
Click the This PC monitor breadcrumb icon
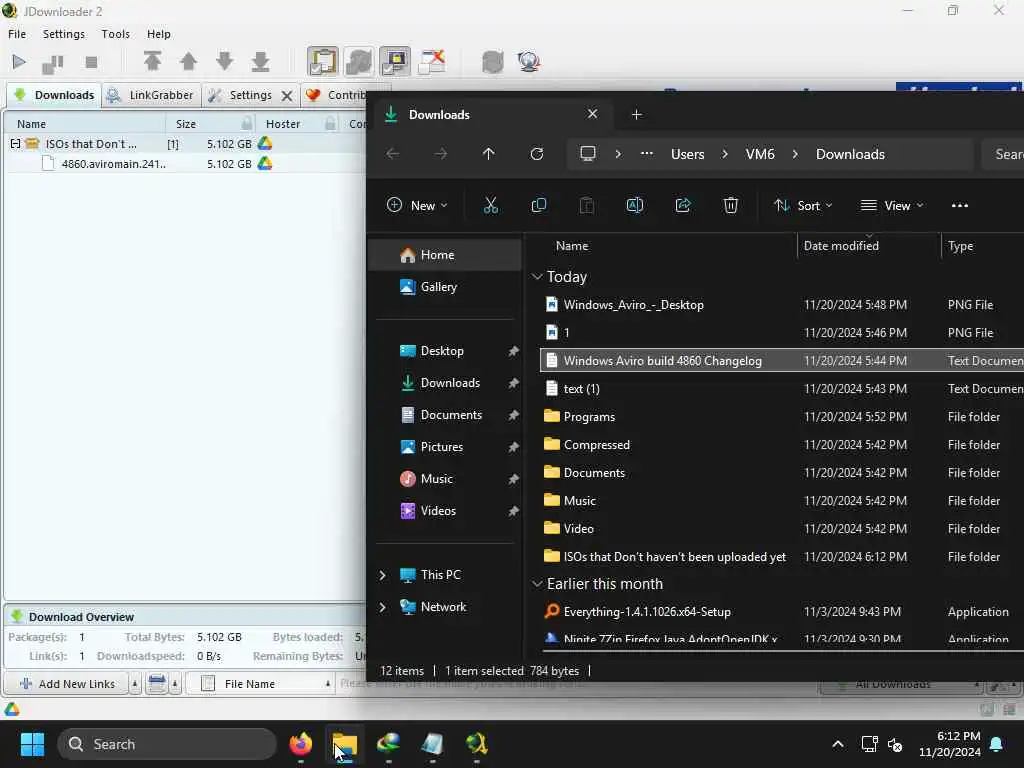tap(588, 153)
